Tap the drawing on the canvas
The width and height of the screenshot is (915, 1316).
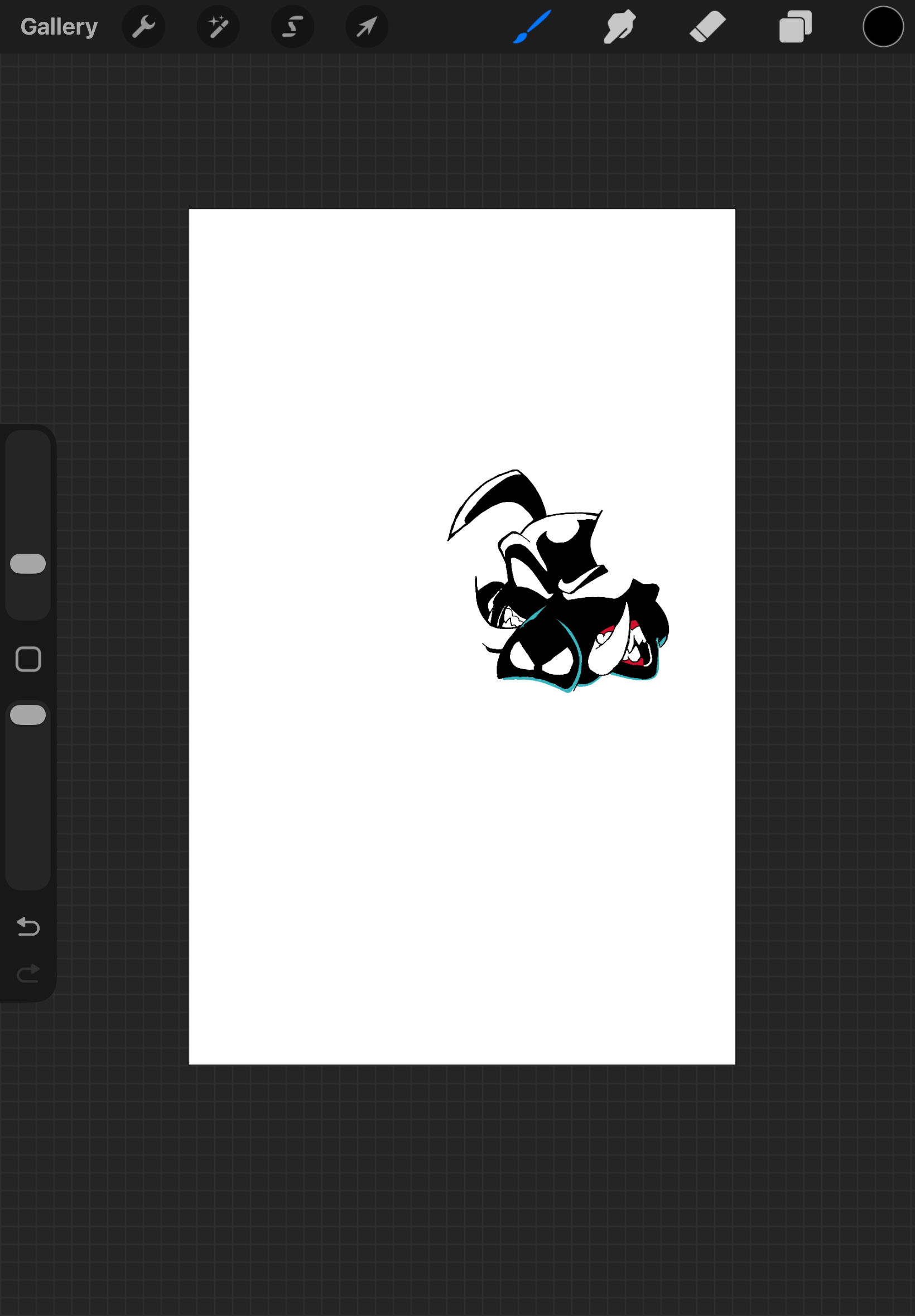tap(558, 581)
